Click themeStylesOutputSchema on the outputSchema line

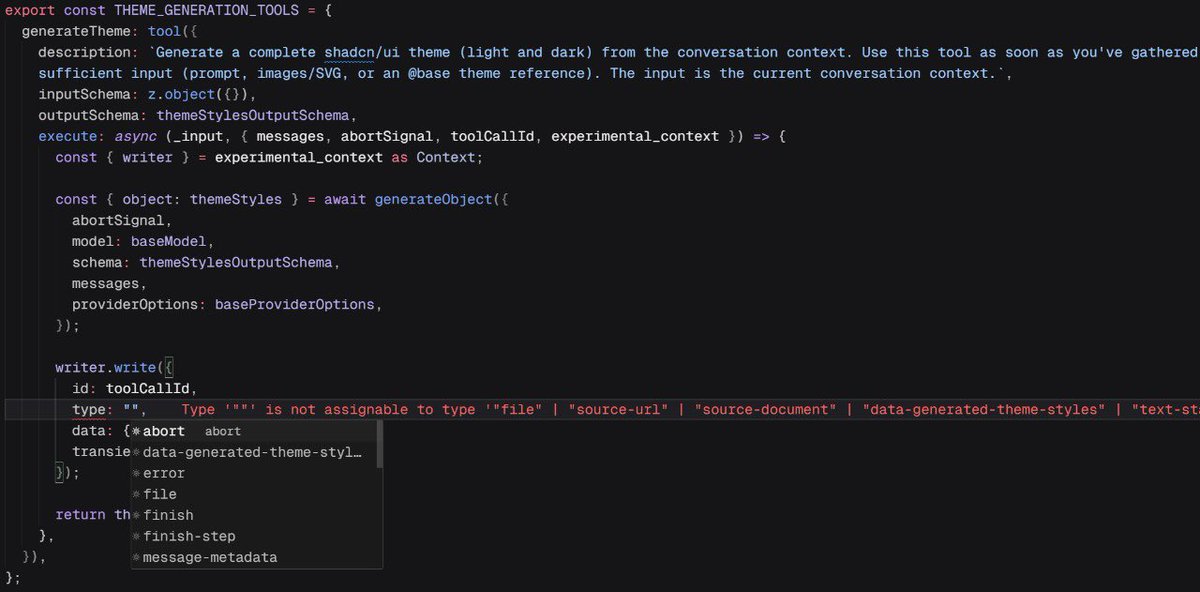[x=251, y=115]
